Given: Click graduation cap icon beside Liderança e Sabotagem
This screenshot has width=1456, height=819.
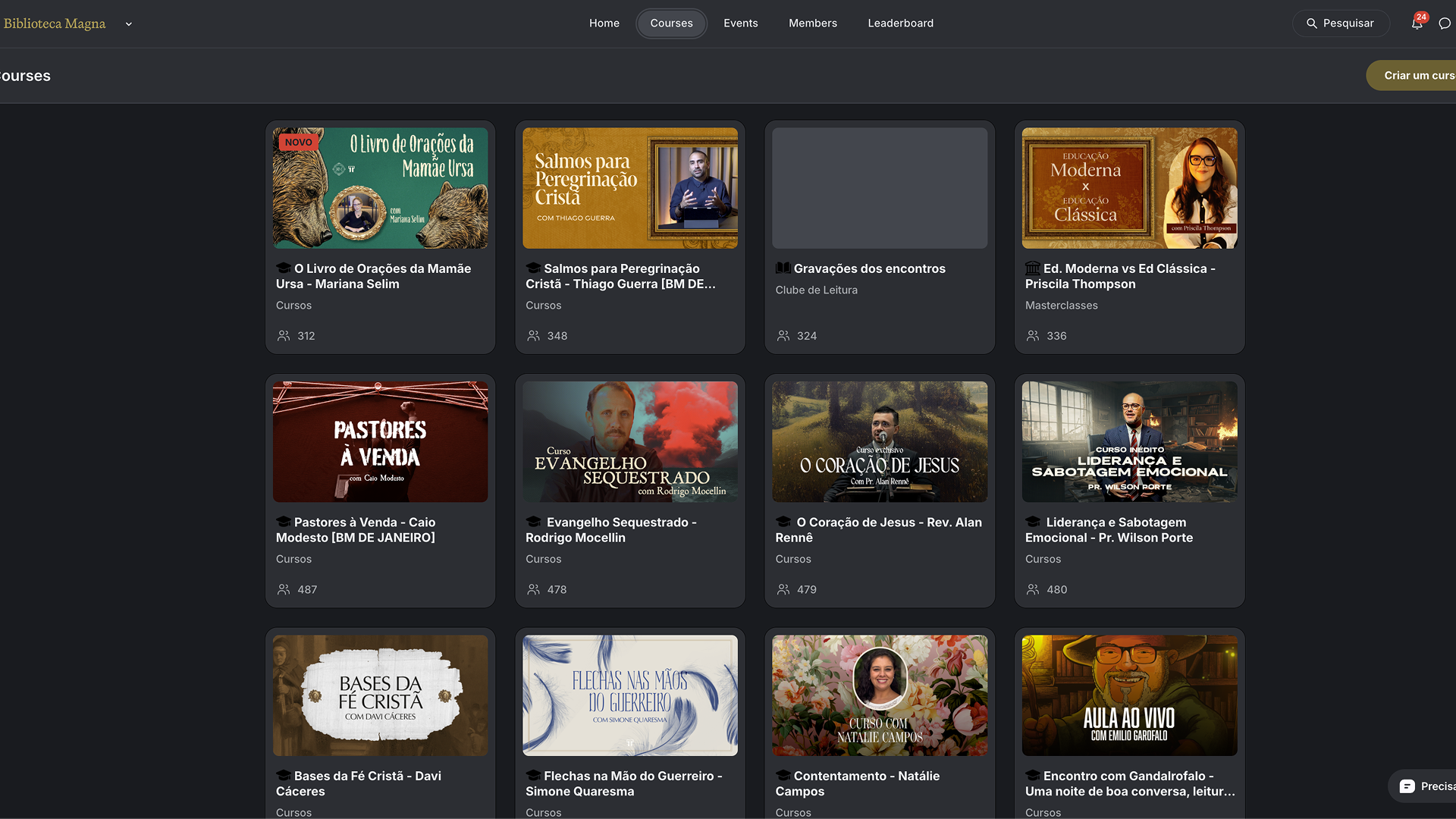Looking at the screenshot, I should 1033,522.
